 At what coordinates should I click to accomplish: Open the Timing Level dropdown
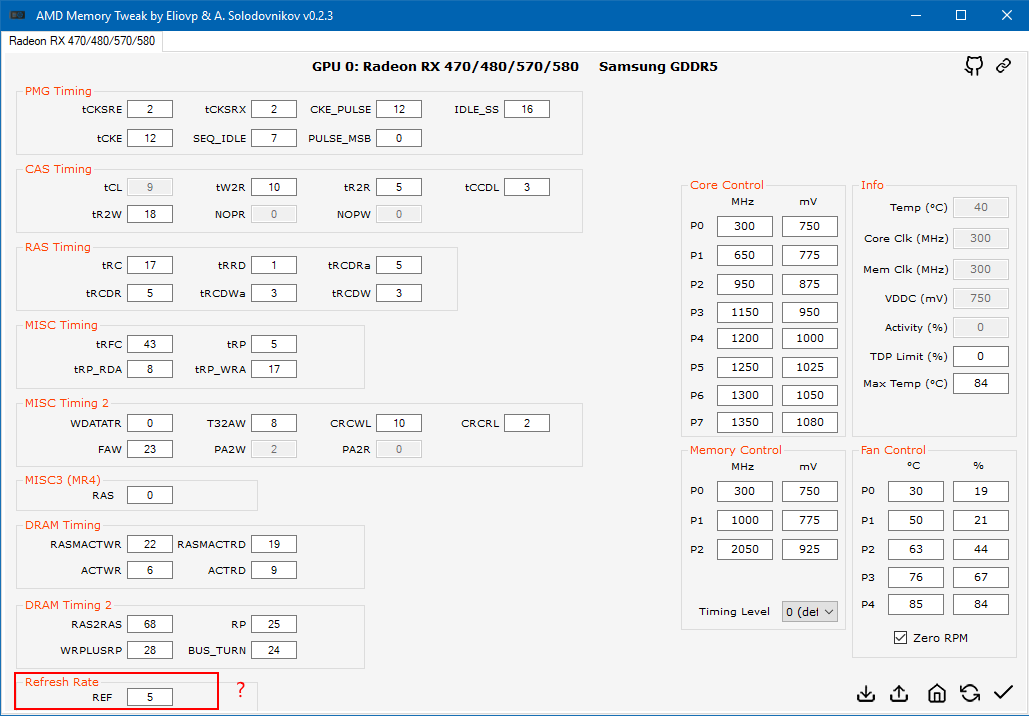click(810, 612)
